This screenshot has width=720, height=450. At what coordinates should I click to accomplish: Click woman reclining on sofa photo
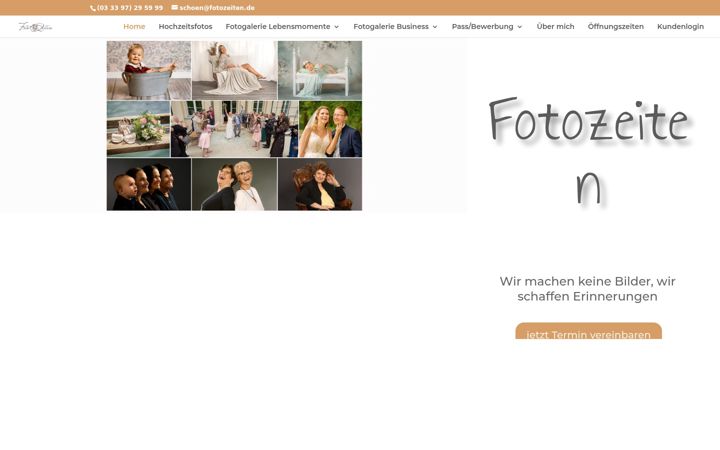235,70
